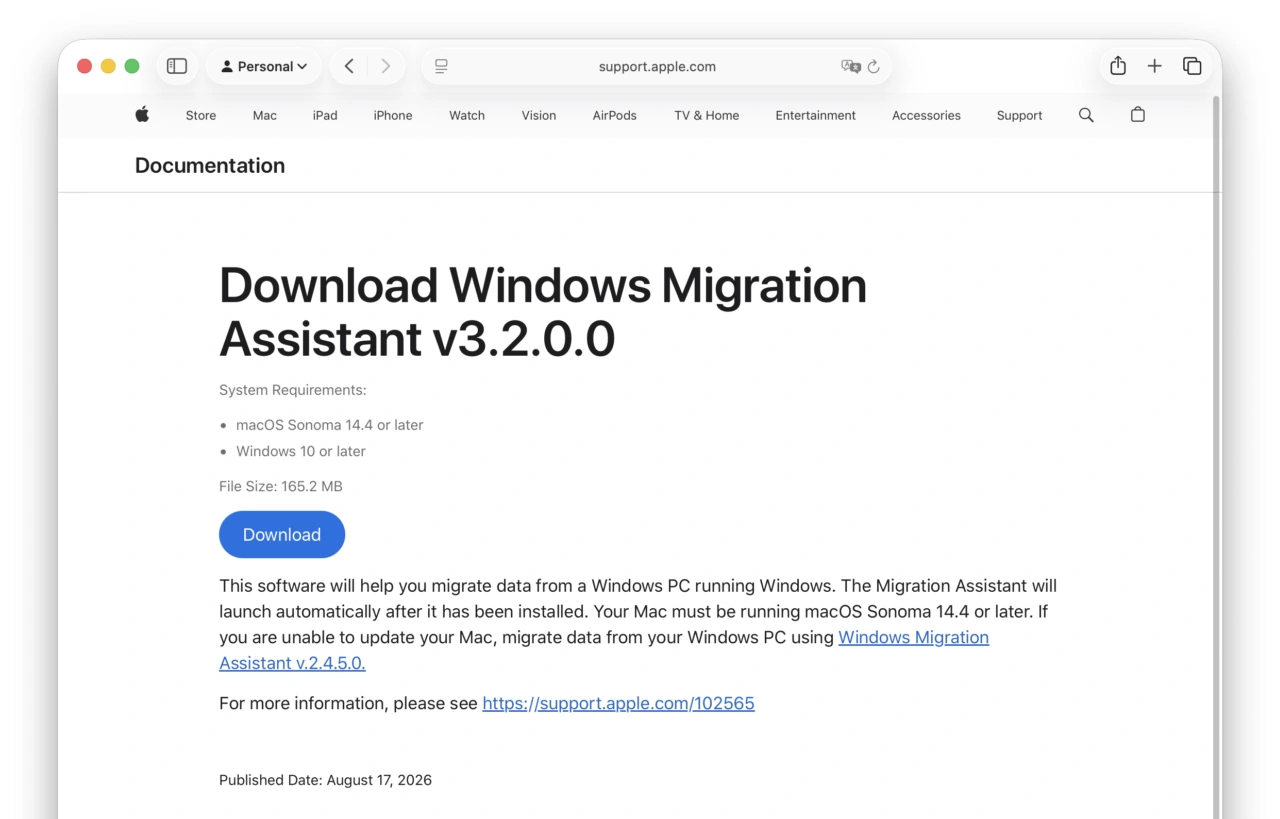The width and height of the screenshot is (1280, 819).
Task: Open the page reader menu icon in the address bar
Action: 441,66
